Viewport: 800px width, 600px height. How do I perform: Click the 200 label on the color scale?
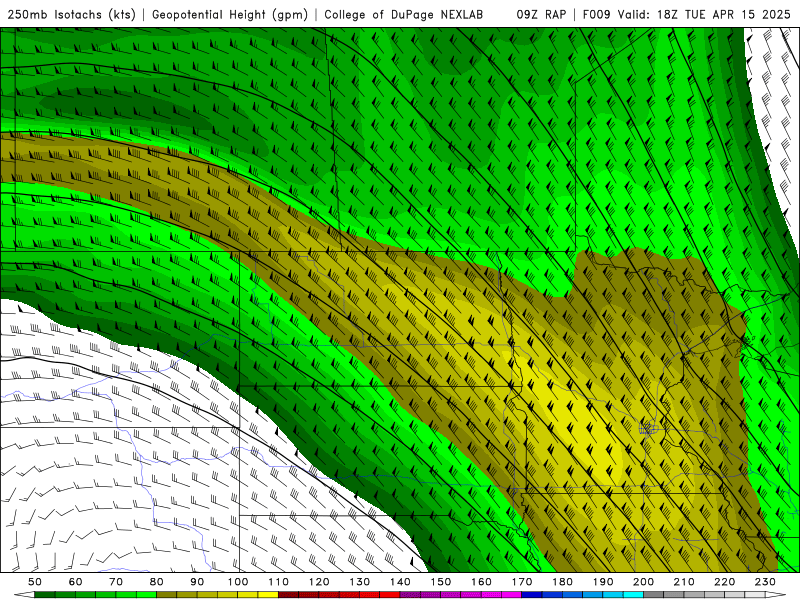pyautogui.click(x=643, y=582)
